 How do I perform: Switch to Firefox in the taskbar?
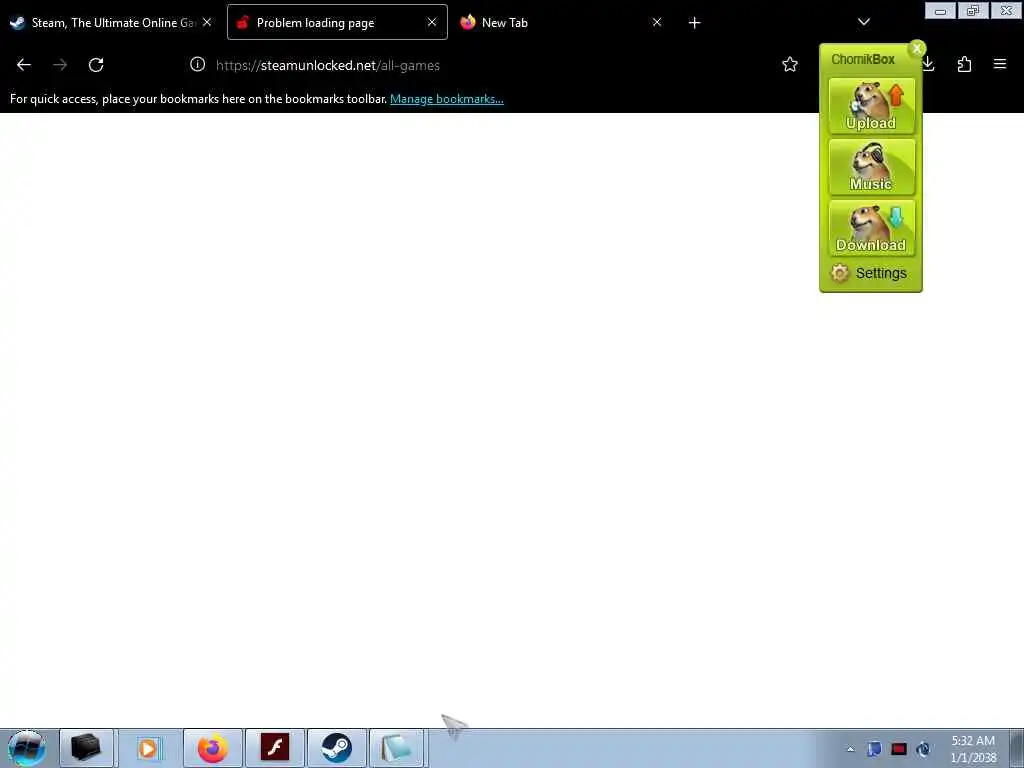tap(212, 748)
